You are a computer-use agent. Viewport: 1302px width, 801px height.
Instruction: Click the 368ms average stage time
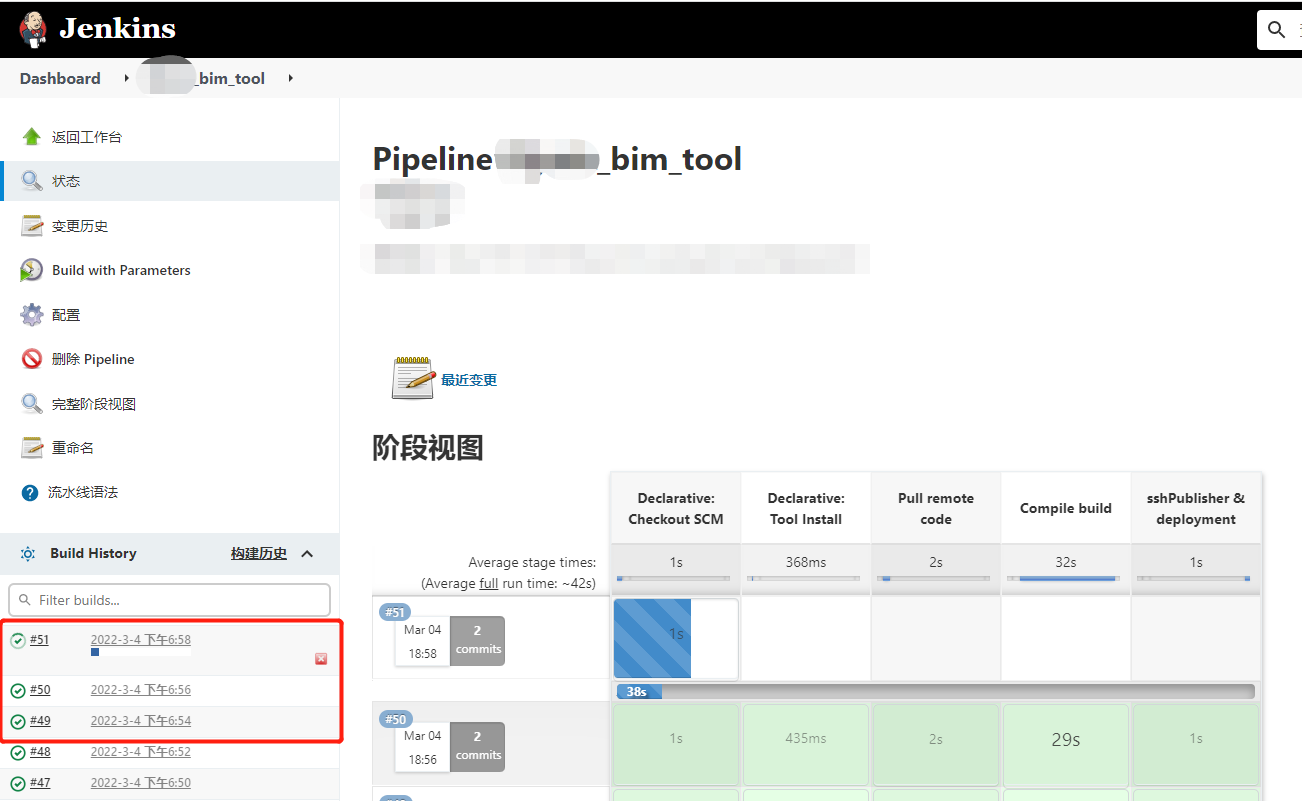pyautogui.click(x=806, y=562)
